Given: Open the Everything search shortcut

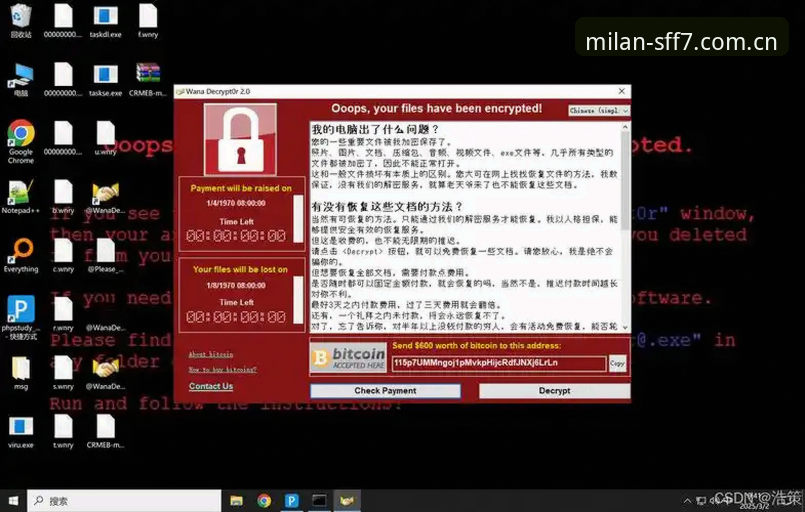Looking at the screenshot, I should click(x=21, y=255).
